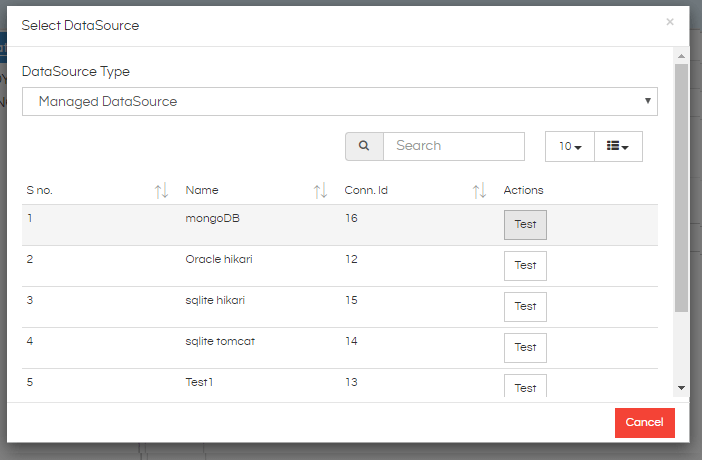This screenshot has width=702, height=460.
Task: Open the column list view icon menu
Action: point(618,146)
